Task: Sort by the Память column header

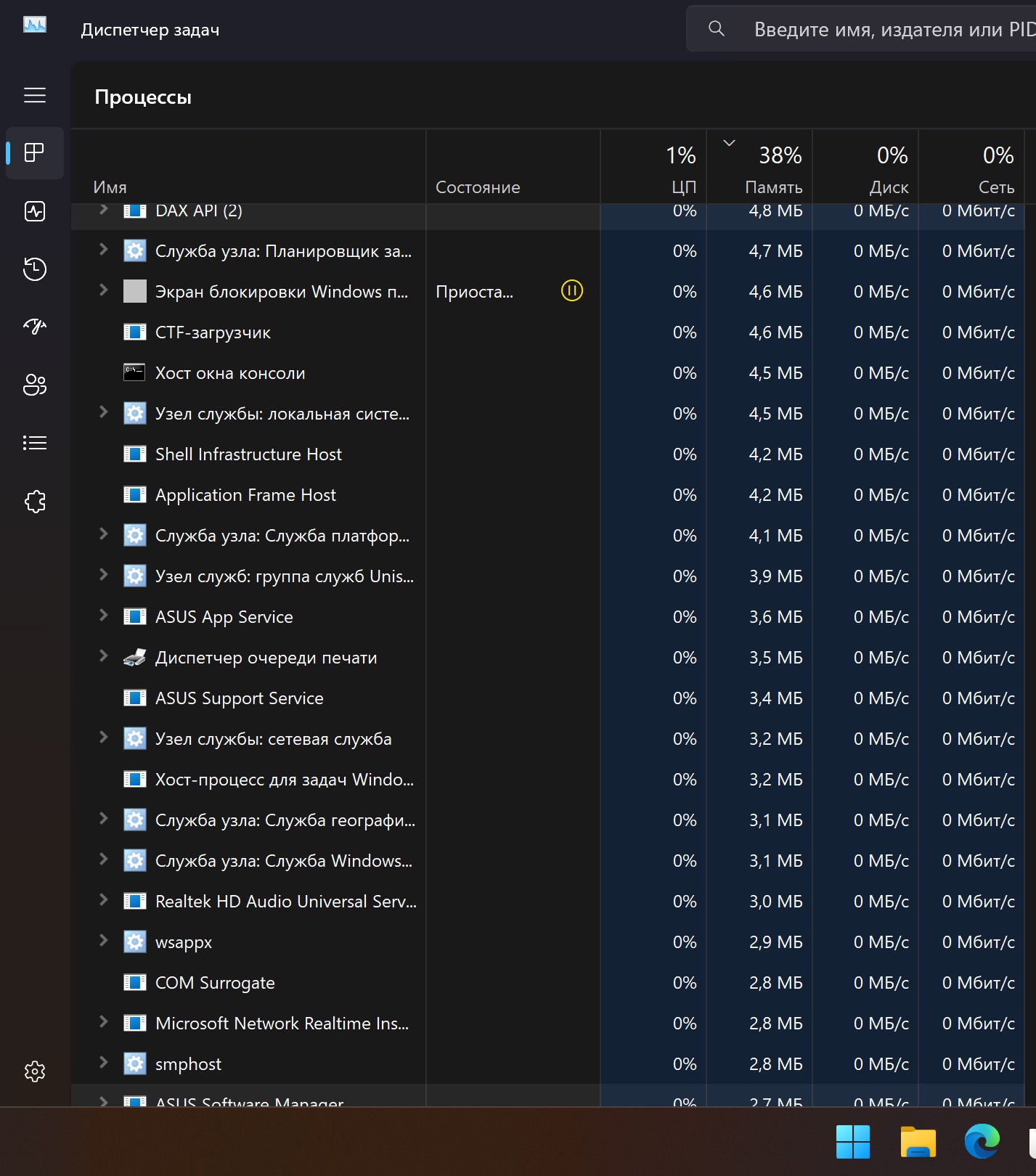Action: pyautogui.click(x=759, y=167)
